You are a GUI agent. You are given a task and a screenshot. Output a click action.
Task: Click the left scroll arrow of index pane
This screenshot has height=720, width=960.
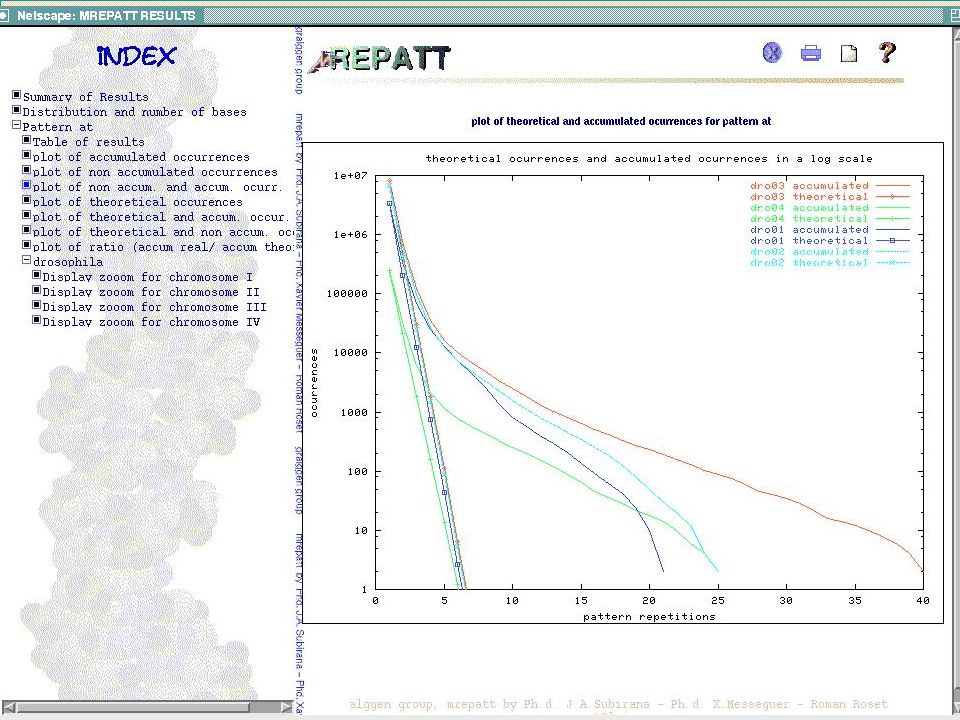(9, 707)
